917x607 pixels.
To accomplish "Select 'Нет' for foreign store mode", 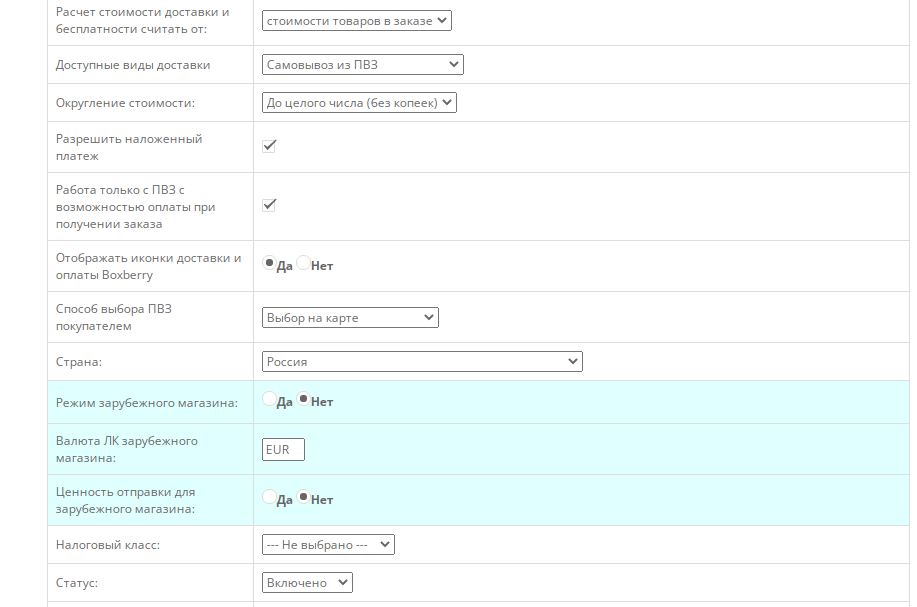I will (x=304, y=399).
